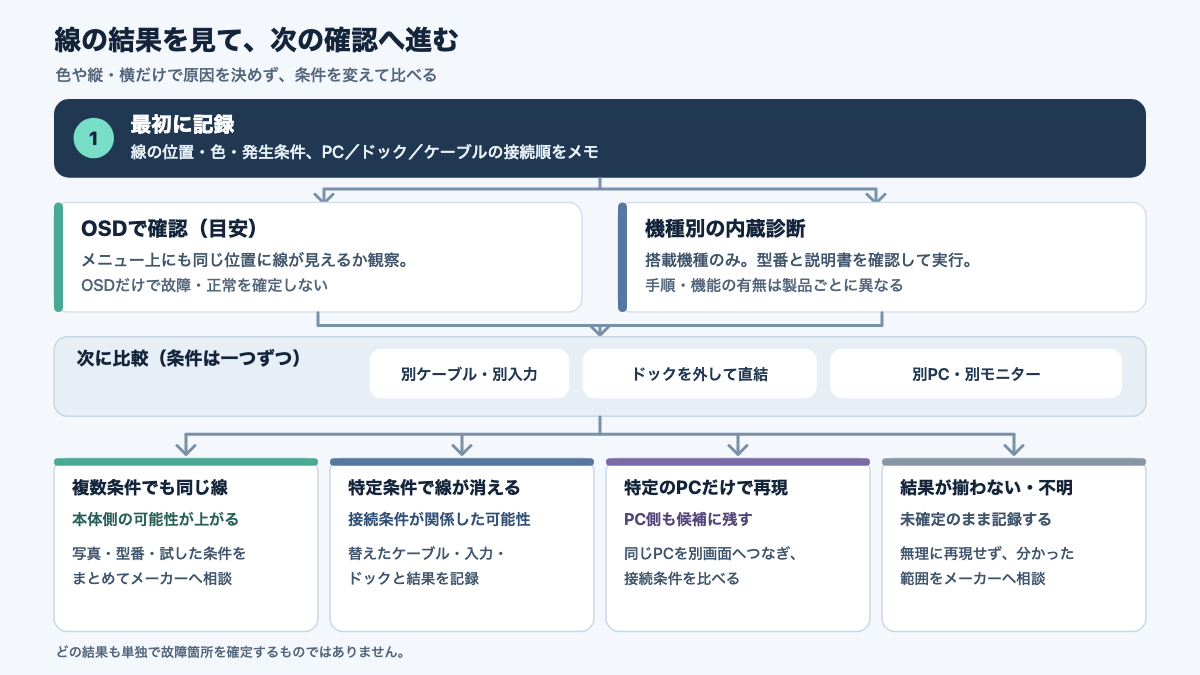This screenshot has width=1200, height=675.
Task: Click text メニュー上にも同じ位置に線が見えるか観察。
Action: click(248, 260)
